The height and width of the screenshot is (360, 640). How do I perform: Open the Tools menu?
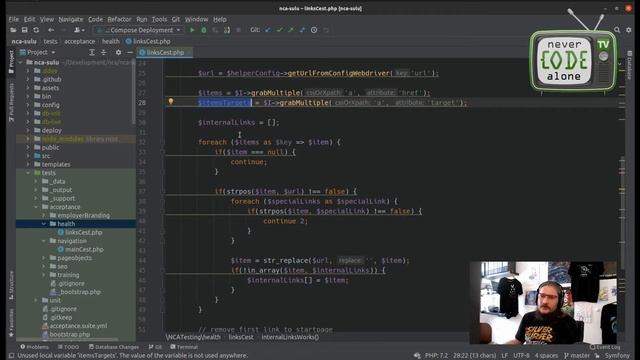click(159, 19)
